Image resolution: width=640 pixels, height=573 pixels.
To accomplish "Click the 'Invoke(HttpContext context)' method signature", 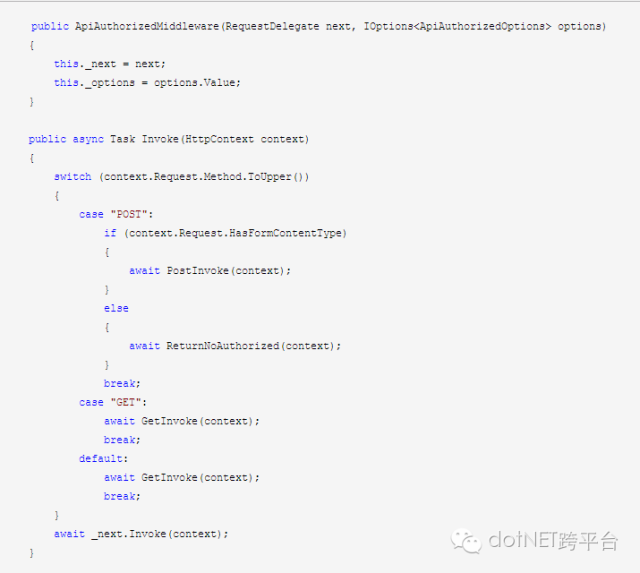I will pos(225,139).
